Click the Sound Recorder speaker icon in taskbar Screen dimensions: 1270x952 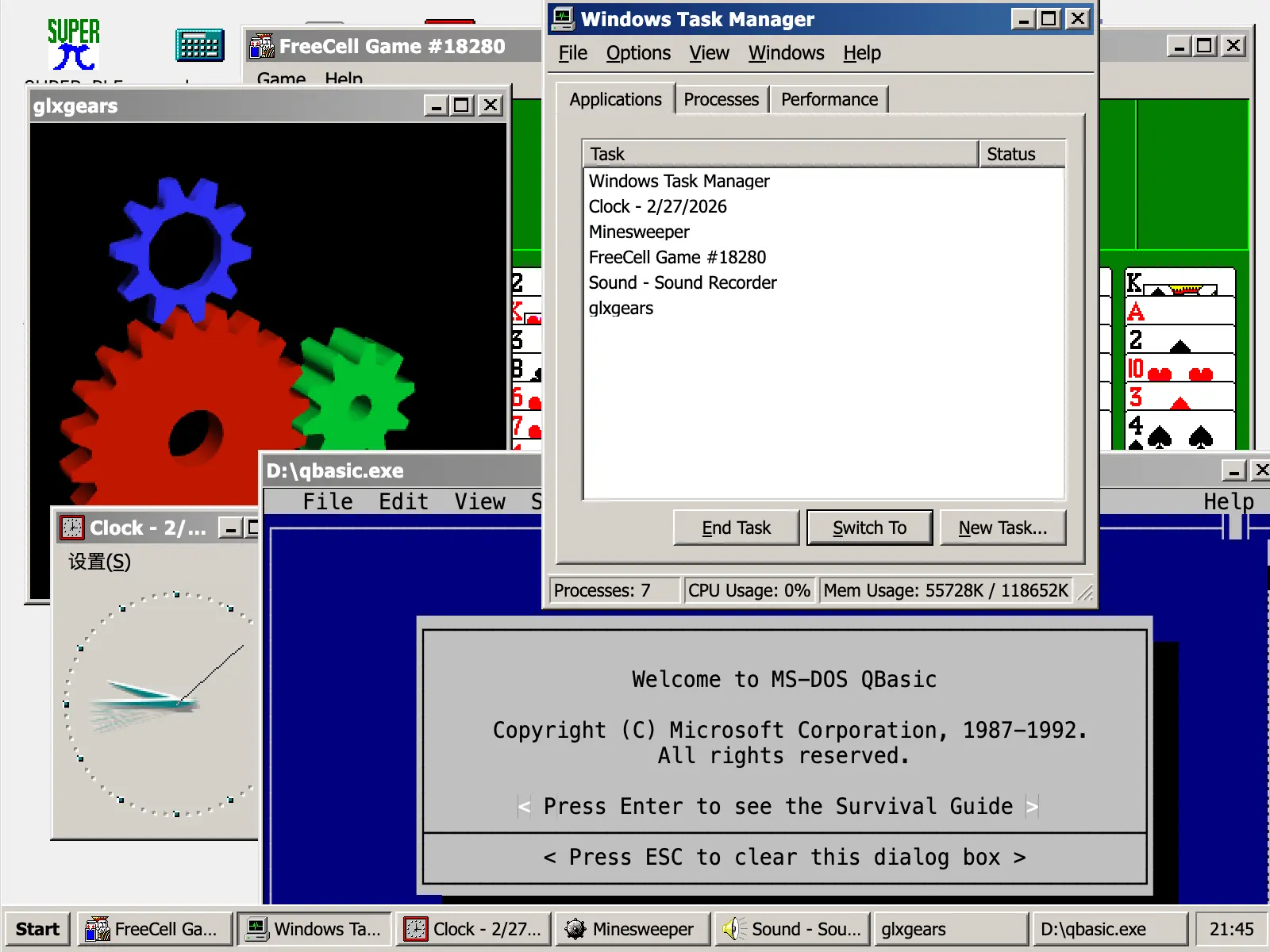(x=734, y=928)
